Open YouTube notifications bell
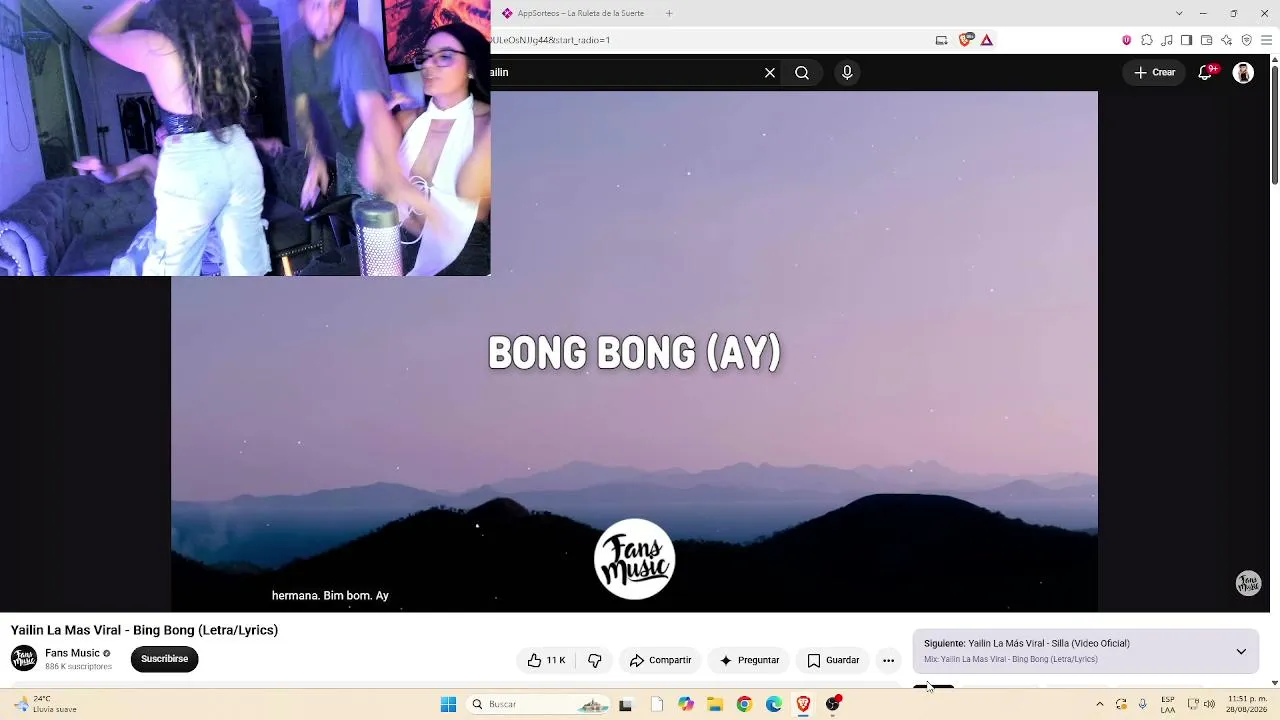Screen dimensions: 1280x720 pyautogui.click(x=1206, y=73)
